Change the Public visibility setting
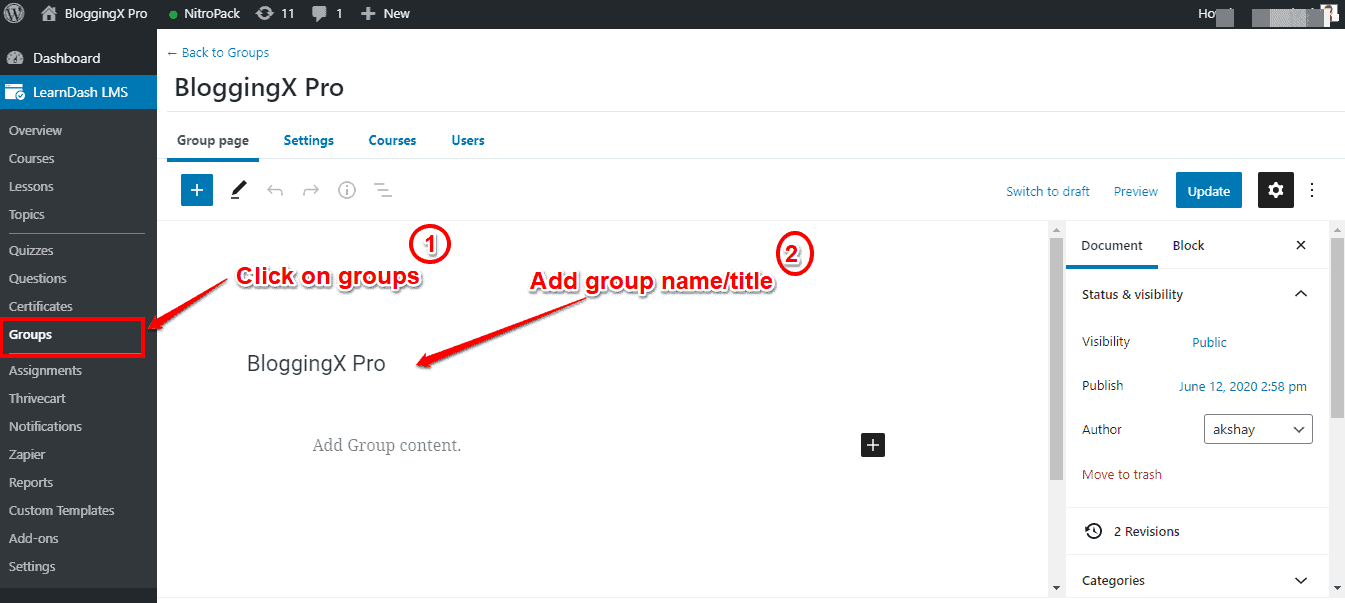This screenshot has width=1345, height=603. [x=1209, y=342]
